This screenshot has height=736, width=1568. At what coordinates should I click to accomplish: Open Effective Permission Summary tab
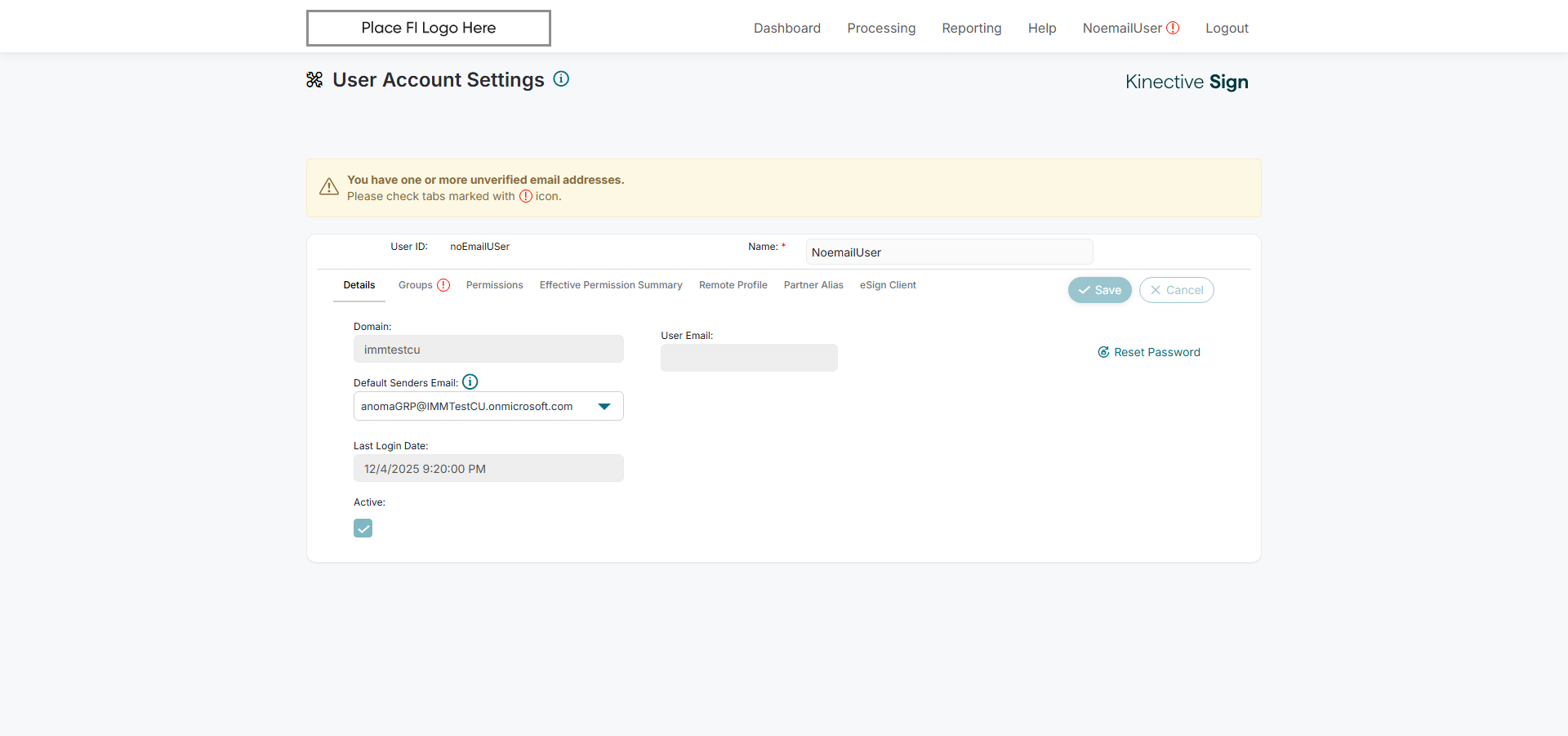(611, 285)
